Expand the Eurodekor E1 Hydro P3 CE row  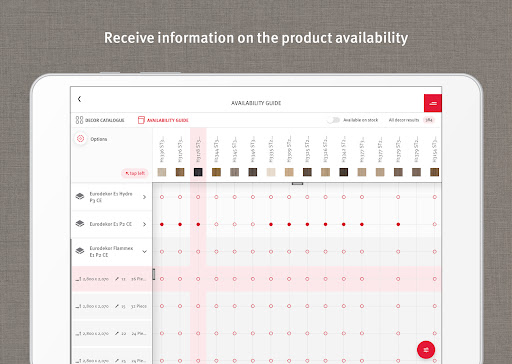[x=144, y=197]
